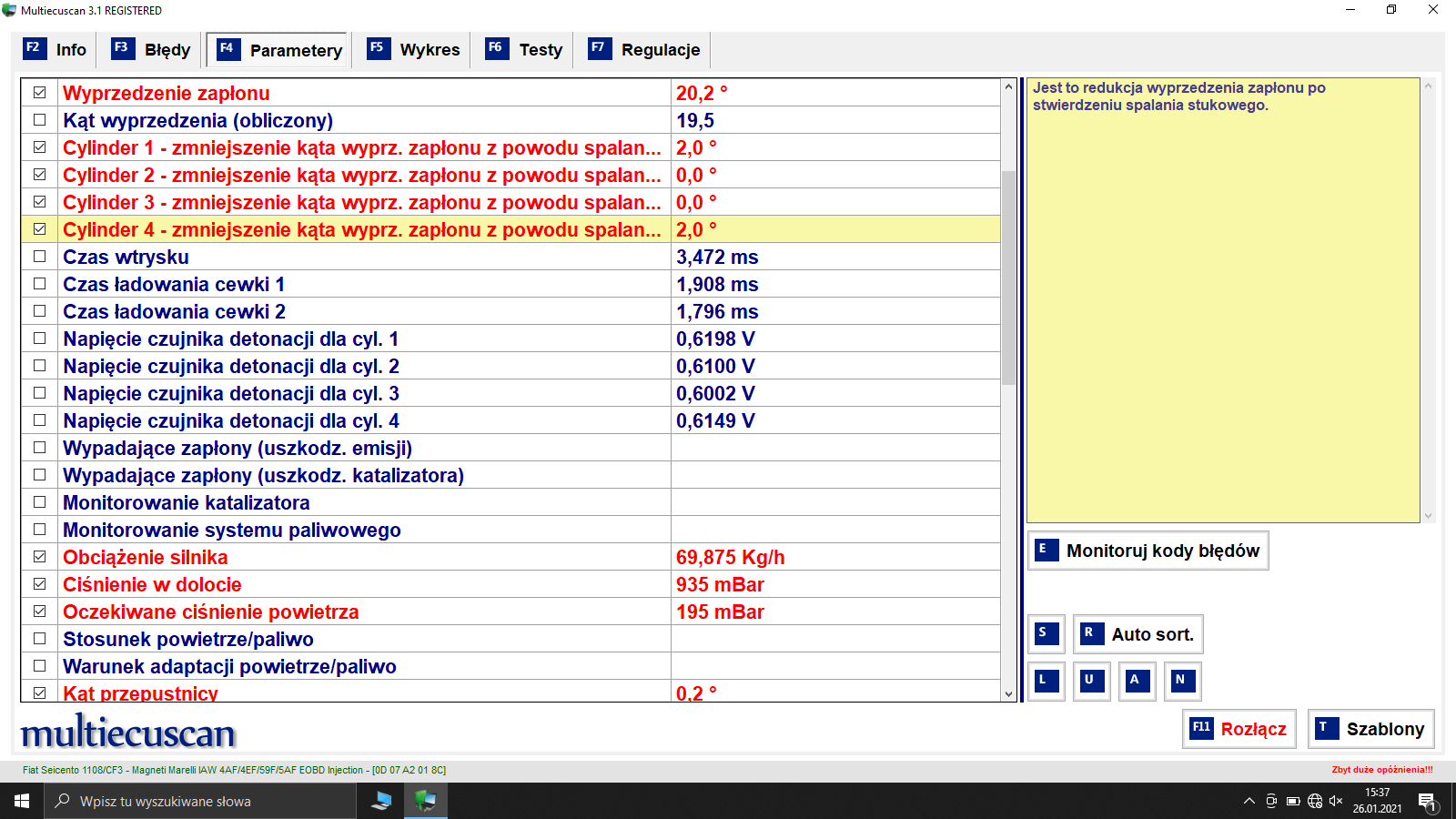Check the 'Stosunek powietrze/paliwo' checkbox
This screenshot has width=1456, height=819.
click(39, 639)
